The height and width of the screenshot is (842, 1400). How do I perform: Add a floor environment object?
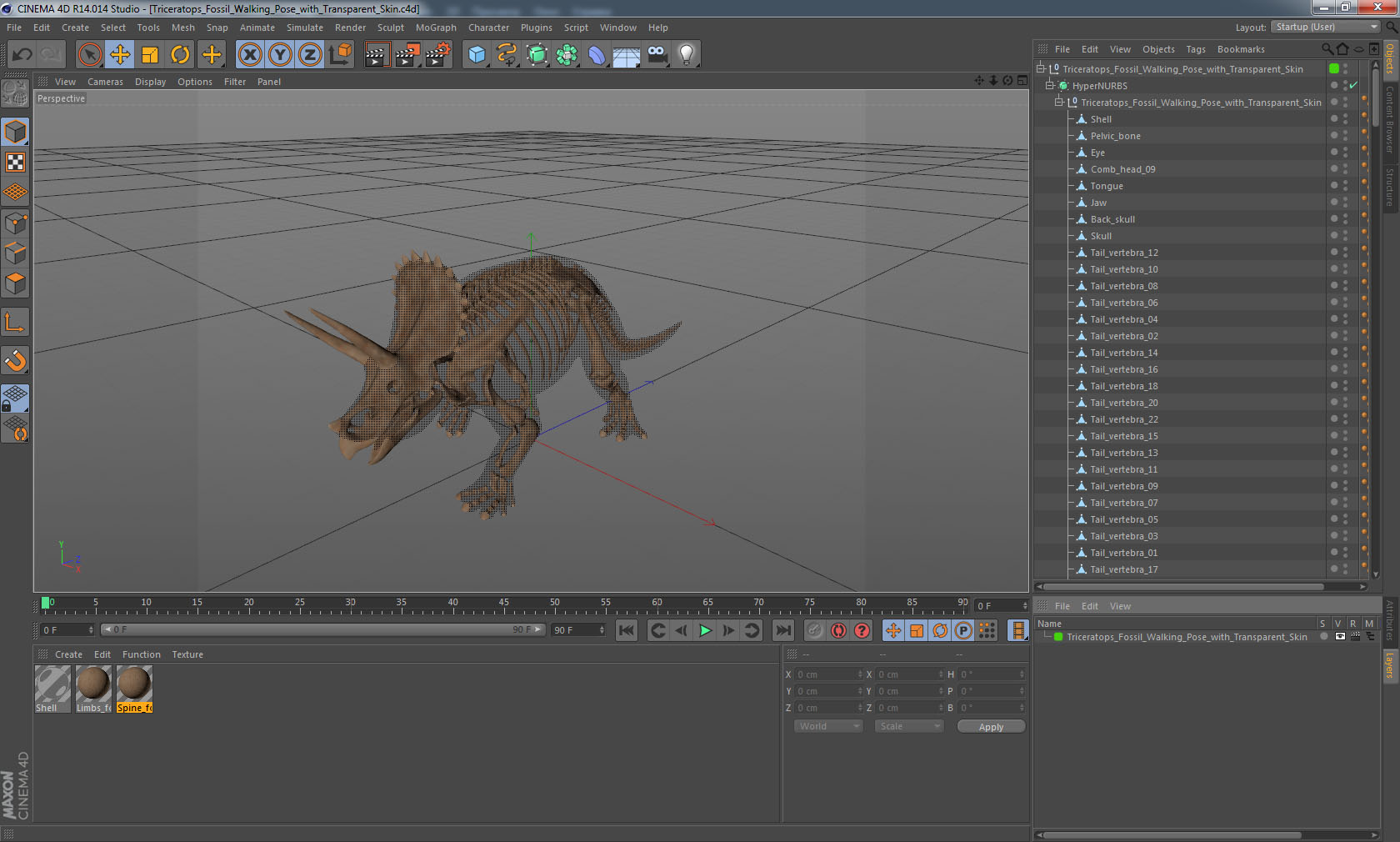(627, 55)
